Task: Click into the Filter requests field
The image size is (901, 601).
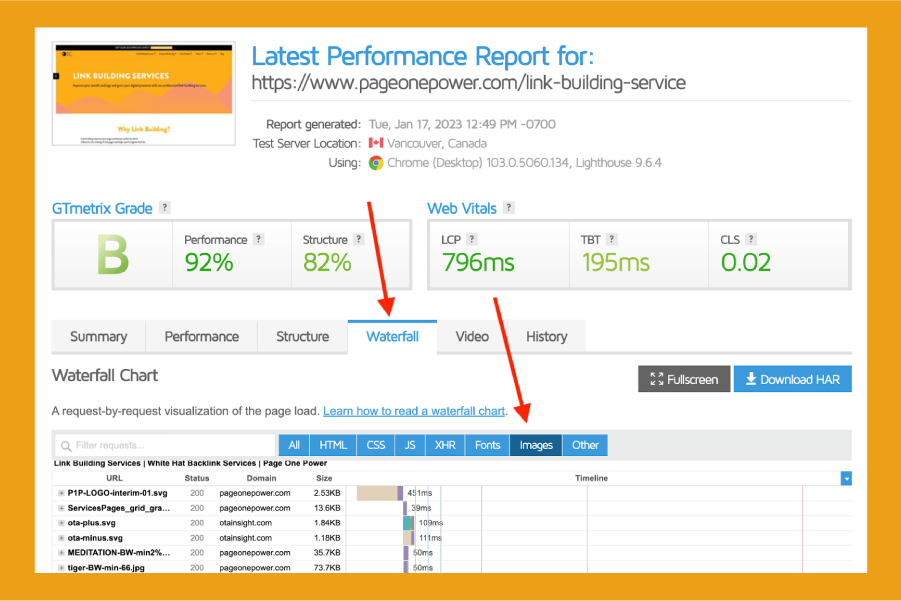Action: (165, 445)
